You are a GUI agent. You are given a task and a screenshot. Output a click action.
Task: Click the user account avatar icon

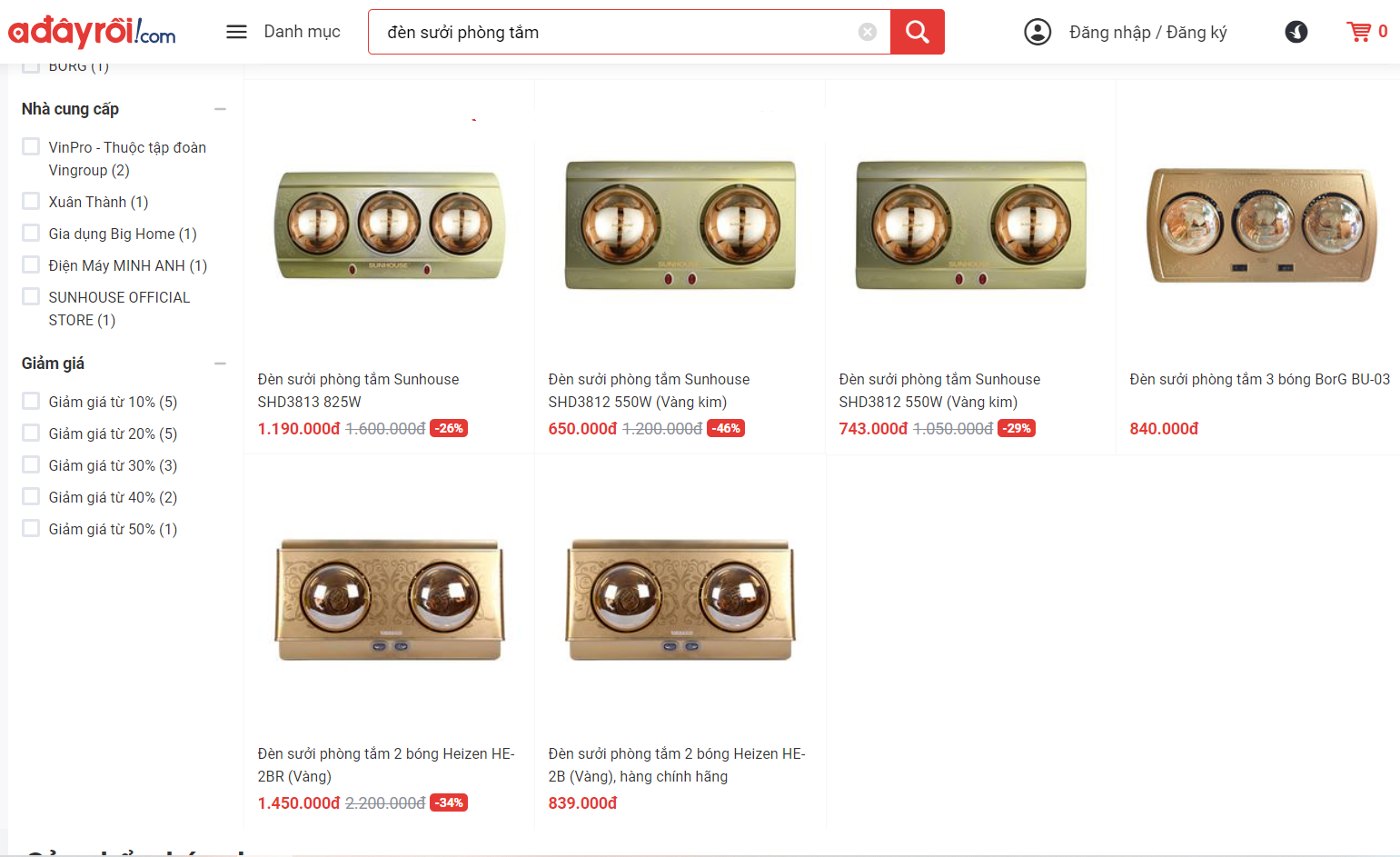[x=1038, y=32]
